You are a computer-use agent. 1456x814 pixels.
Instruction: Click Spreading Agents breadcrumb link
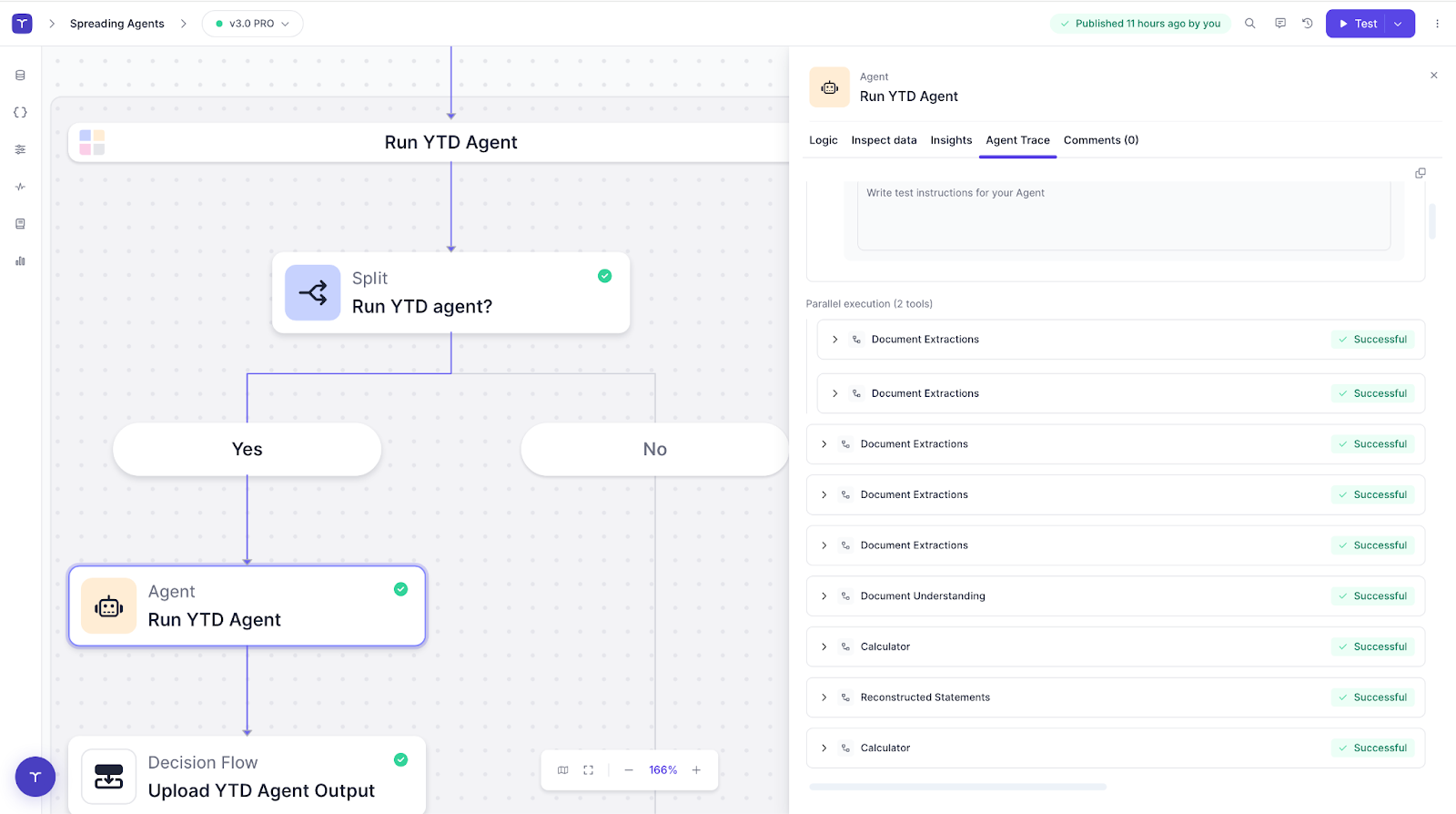pos(116,24)
